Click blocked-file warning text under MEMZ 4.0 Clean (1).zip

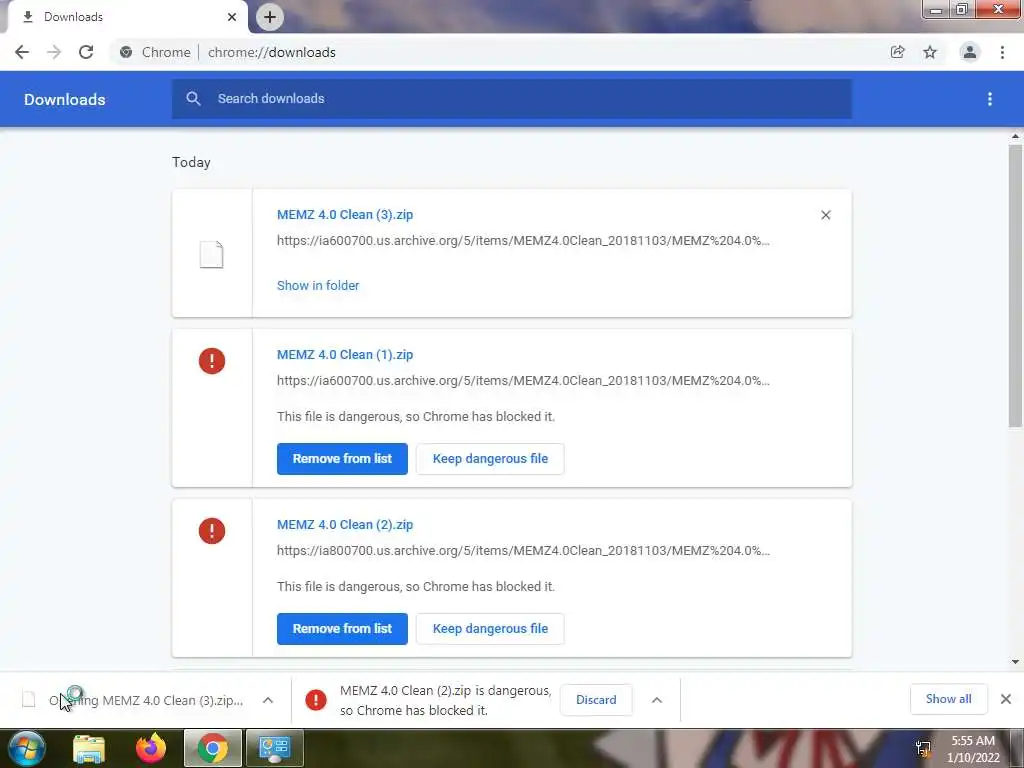[x=416, y=416]
